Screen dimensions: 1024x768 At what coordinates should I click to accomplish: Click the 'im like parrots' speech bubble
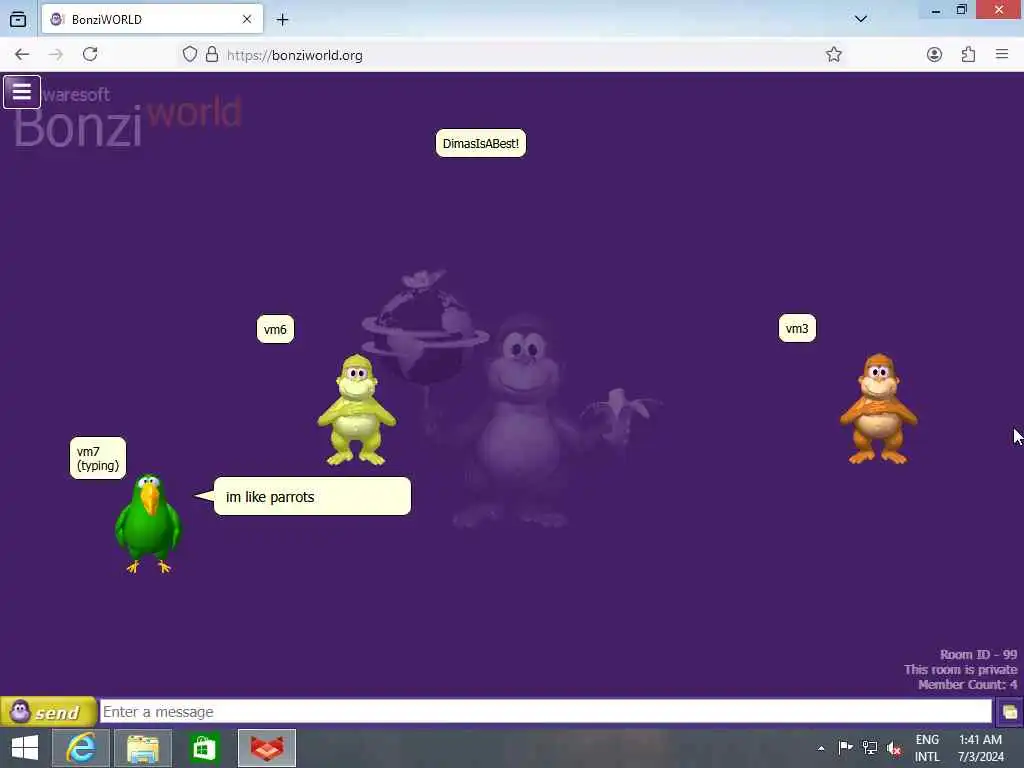pyautogui.click(x=312, y=496)
